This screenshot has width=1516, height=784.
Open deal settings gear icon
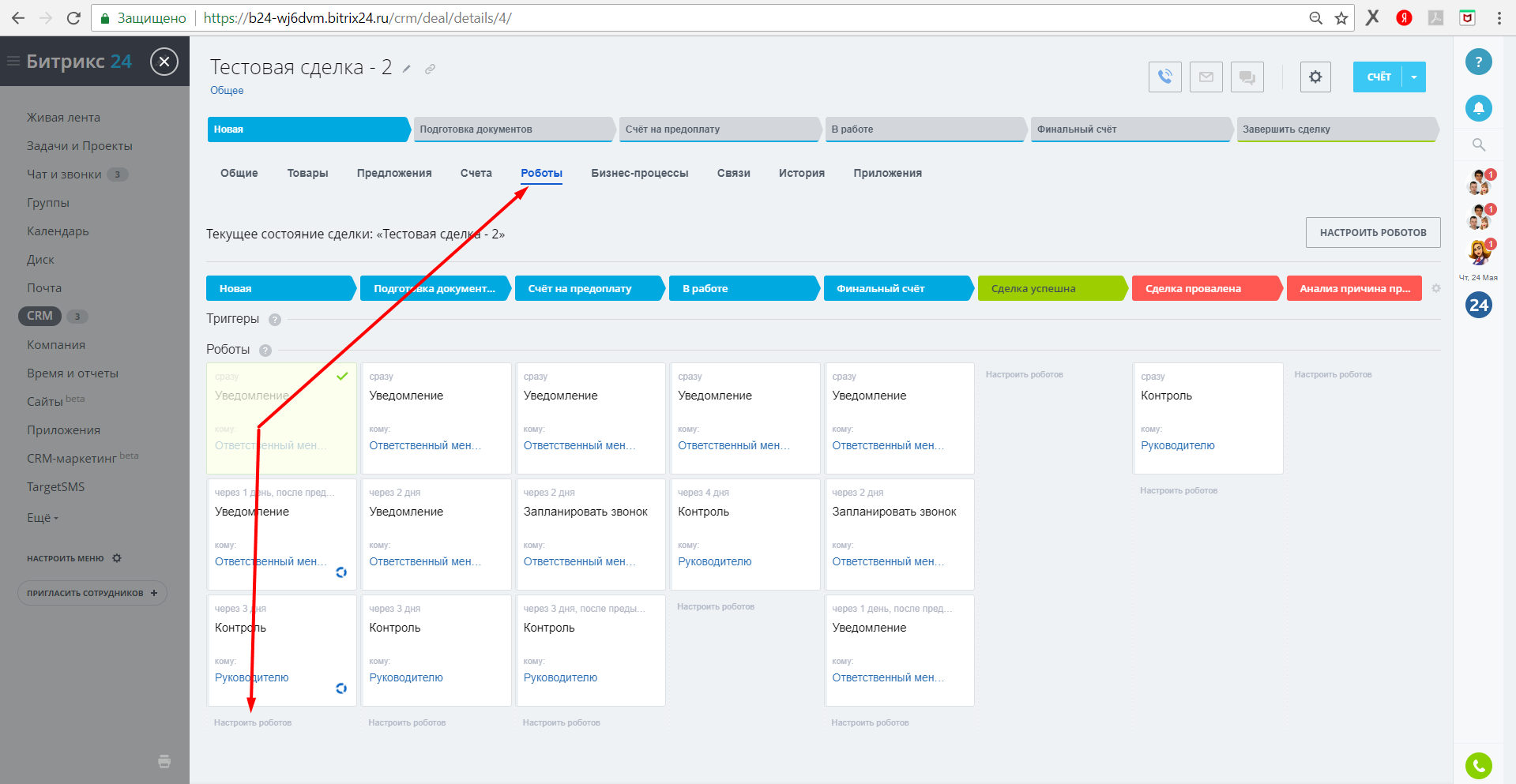tap(1315, 77)
